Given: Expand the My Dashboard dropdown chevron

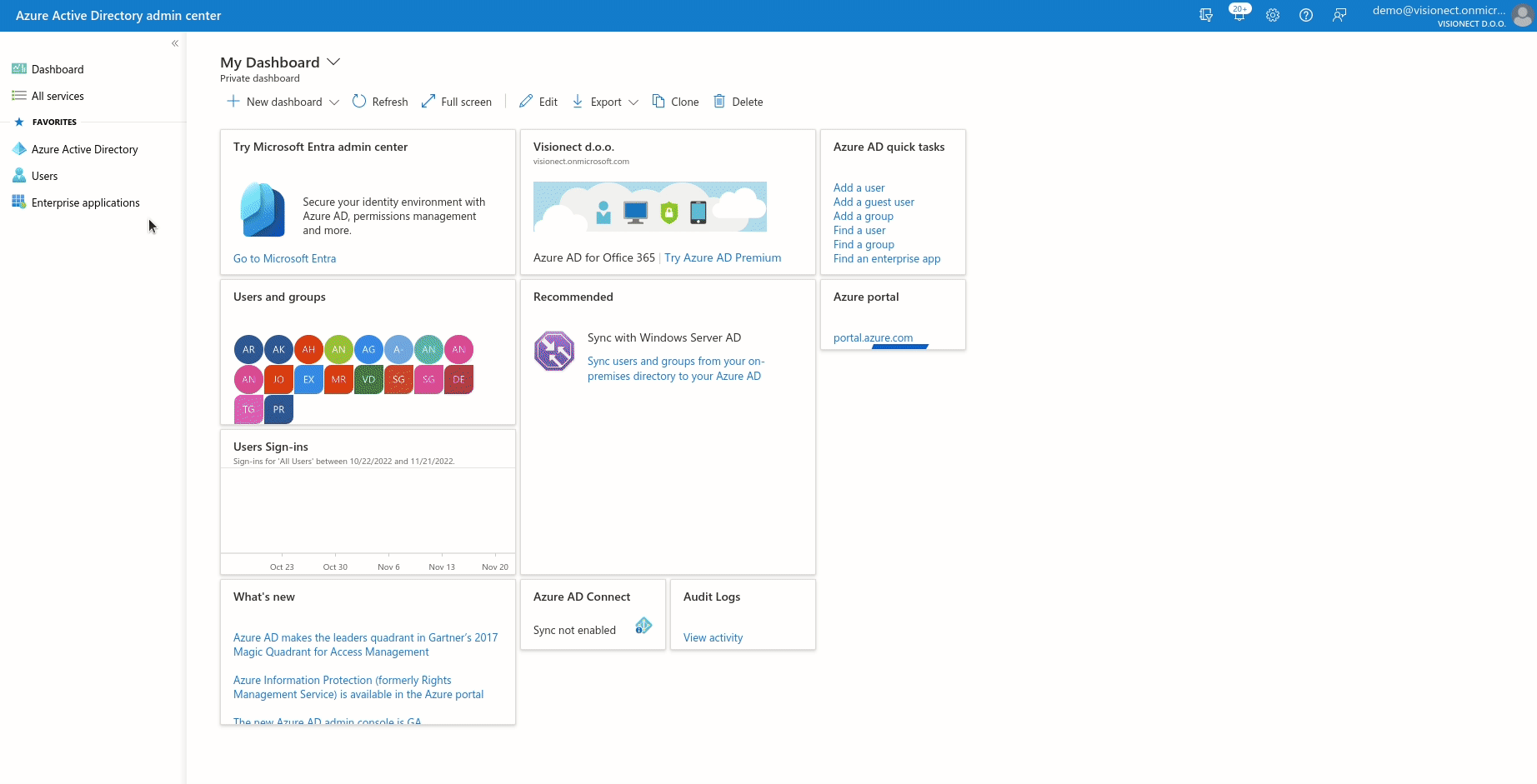Looking at the screenshot, I should coord(333,62).
